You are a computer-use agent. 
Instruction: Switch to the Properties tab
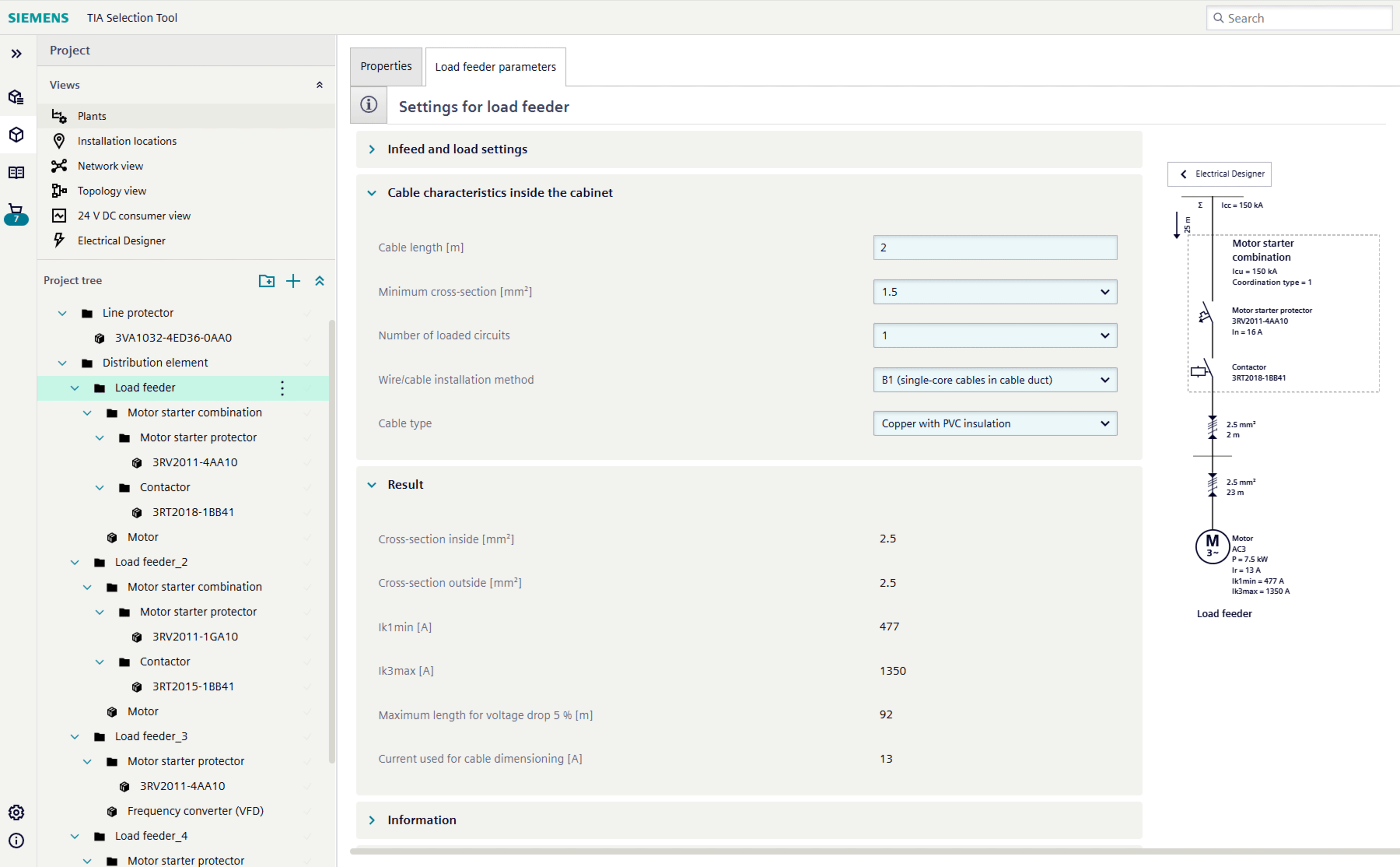(x=386, y=66)
